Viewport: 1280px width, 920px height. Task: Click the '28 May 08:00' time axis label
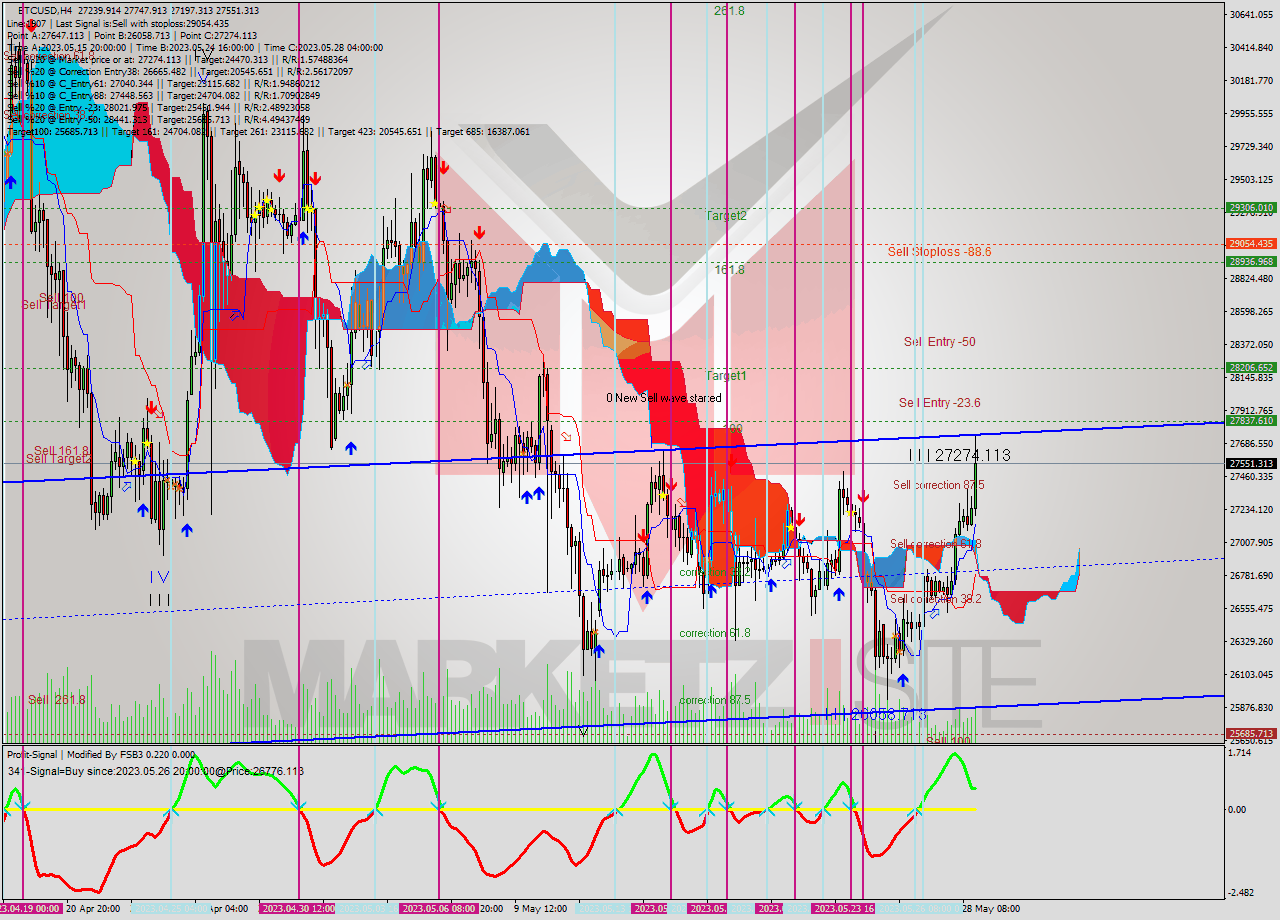point(990,908)
